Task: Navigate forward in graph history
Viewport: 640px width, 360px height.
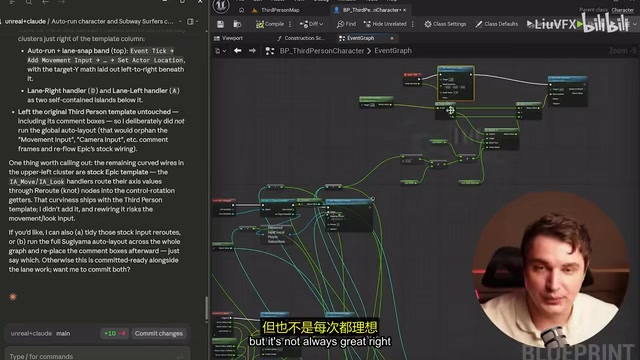Action: coord(252,51)
